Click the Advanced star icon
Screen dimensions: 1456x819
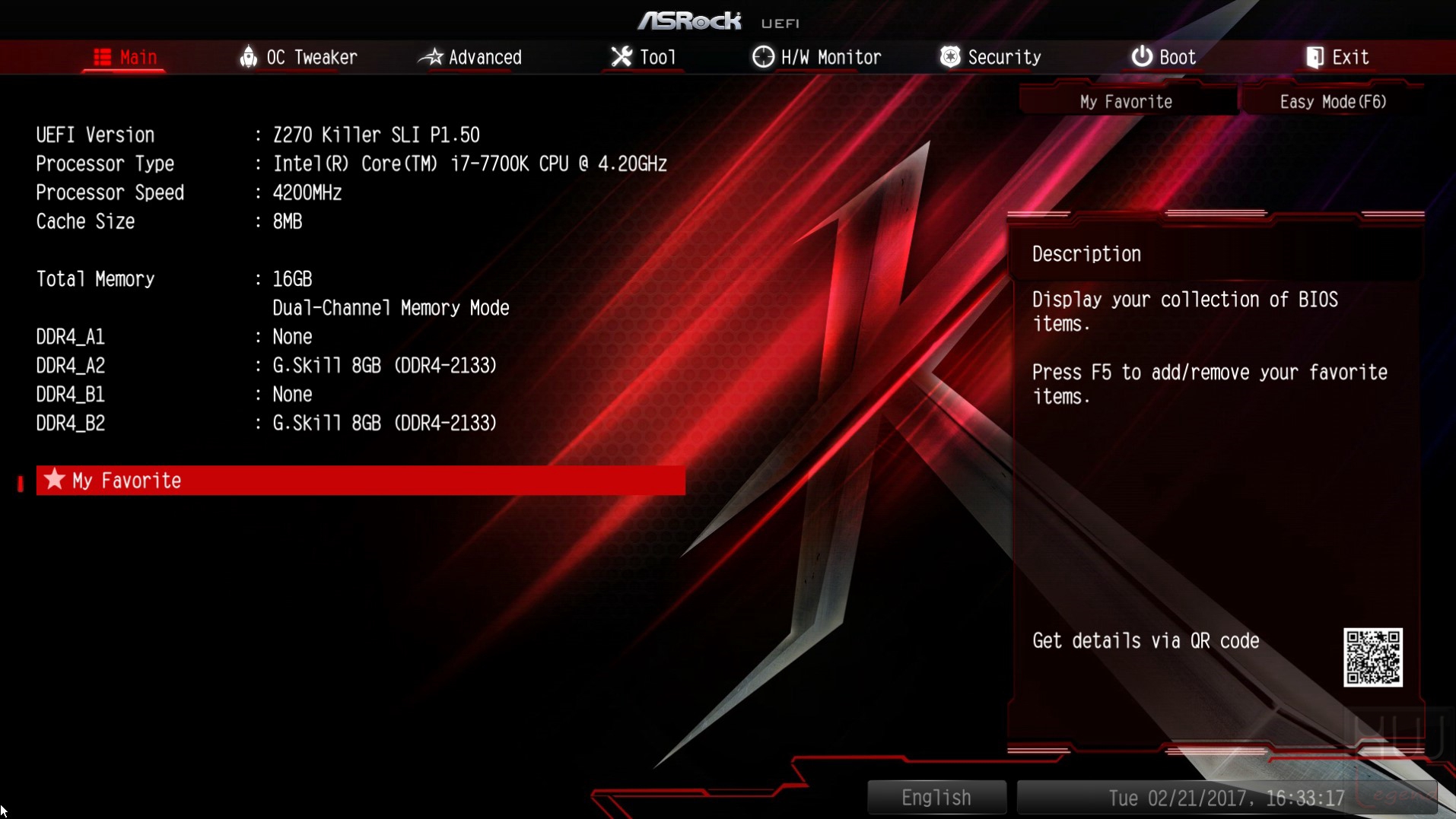click(431, 57)
